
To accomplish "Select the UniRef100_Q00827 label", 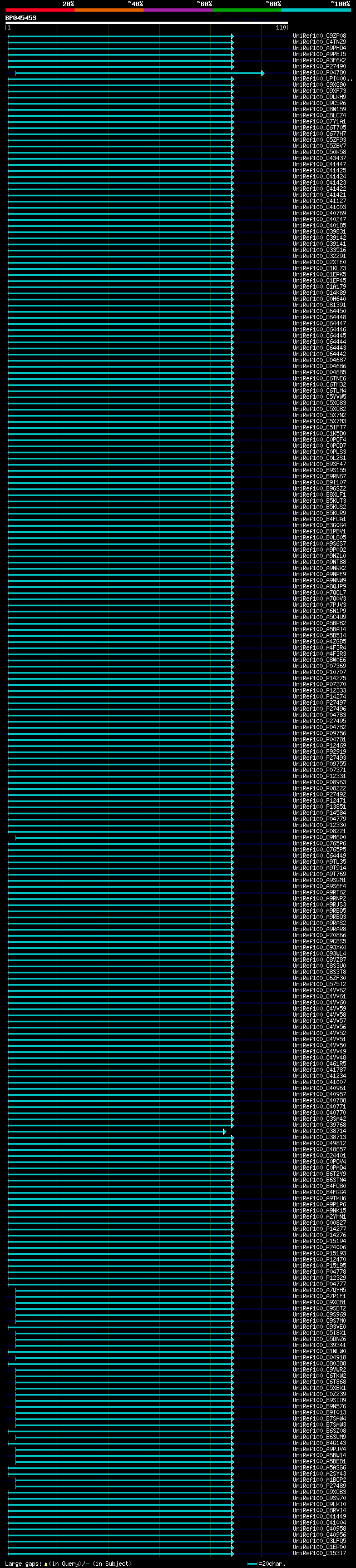I will tap(319, 1222).
